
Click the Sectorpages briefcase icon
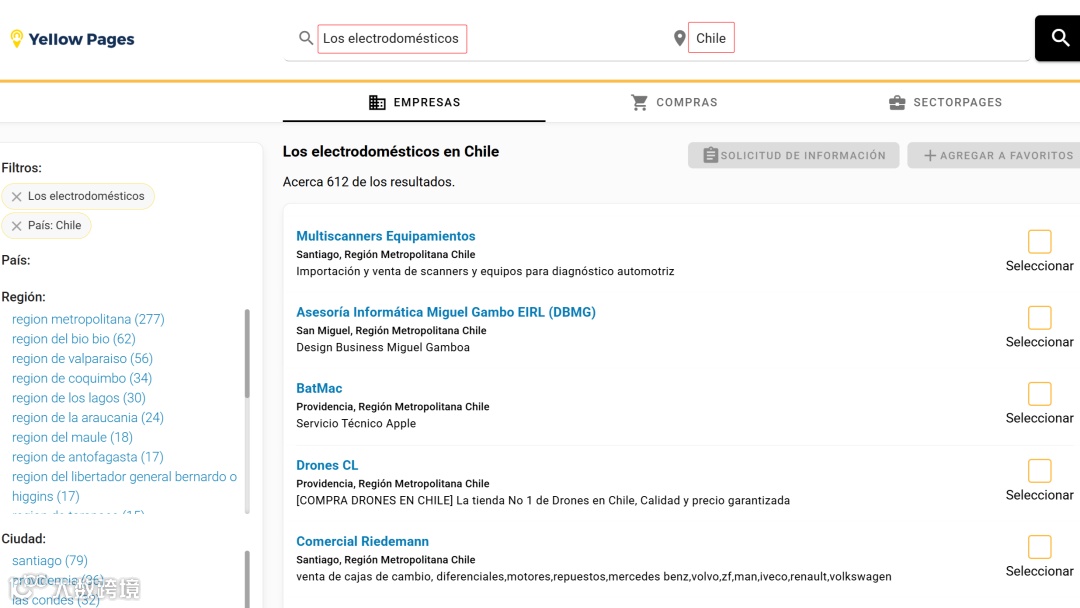[x=897, y=103]
